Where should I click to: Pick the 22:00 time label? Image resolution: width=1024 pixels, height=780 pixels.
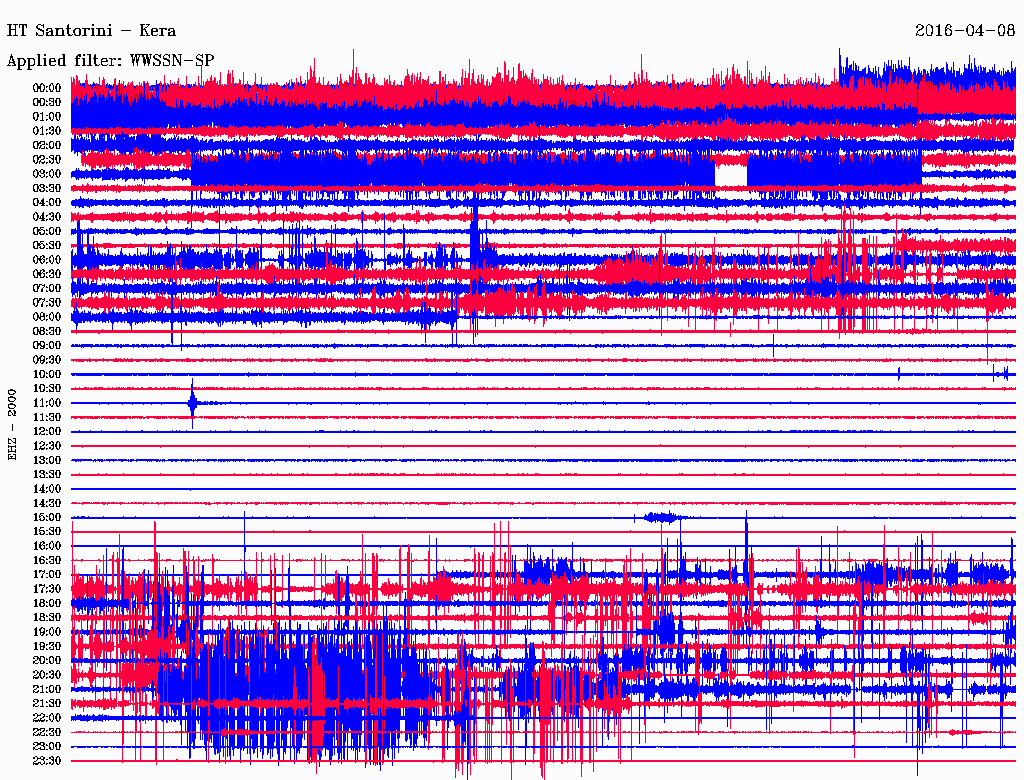47,717
